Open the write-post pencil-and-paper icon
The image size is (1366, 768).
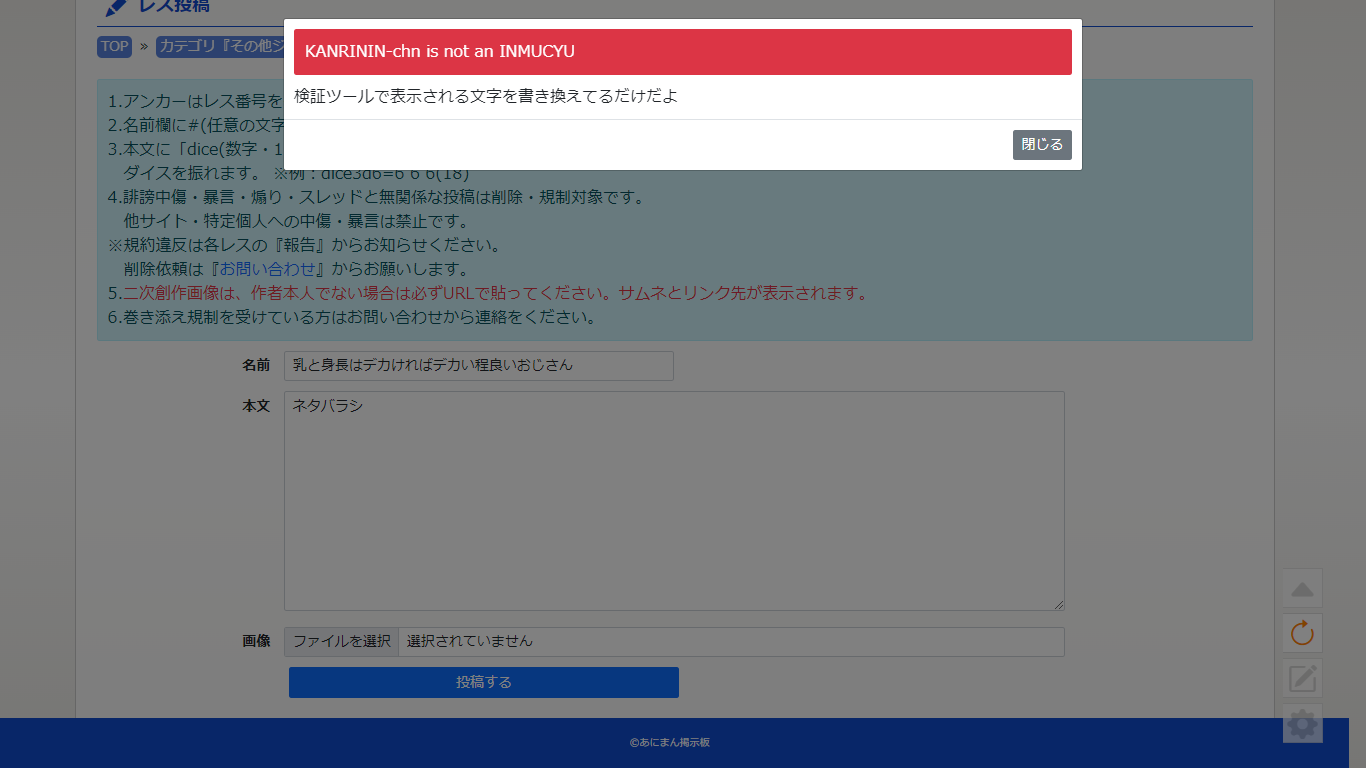click(1302, 679)
